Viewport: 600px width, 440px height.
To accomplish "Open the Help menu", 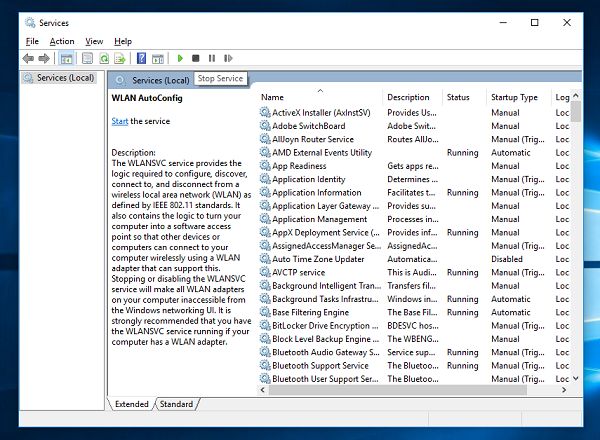I will pos(123,41).
